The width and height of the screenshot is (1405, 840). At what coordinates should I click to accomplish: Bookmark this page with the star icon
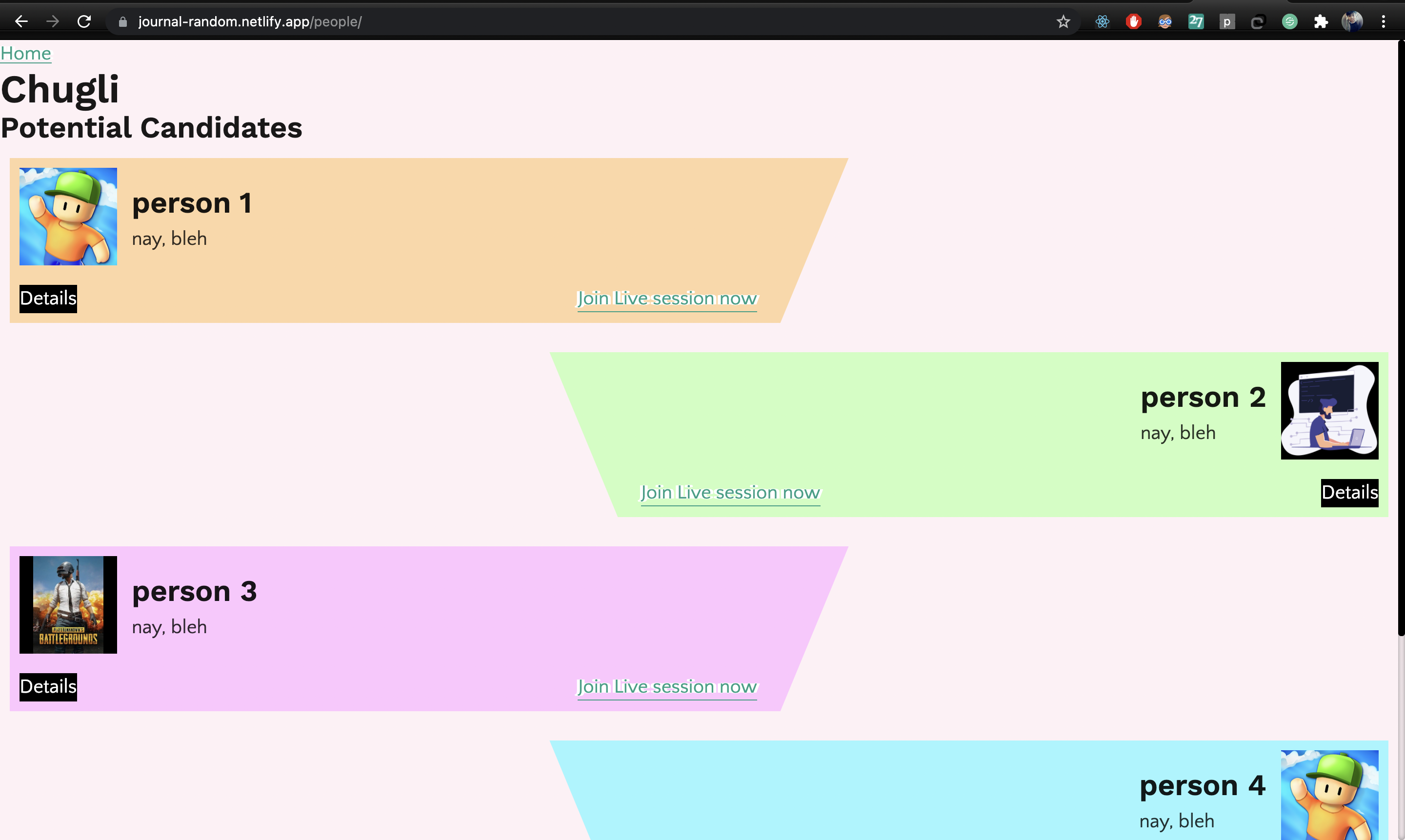click(x=1063, y=21)
